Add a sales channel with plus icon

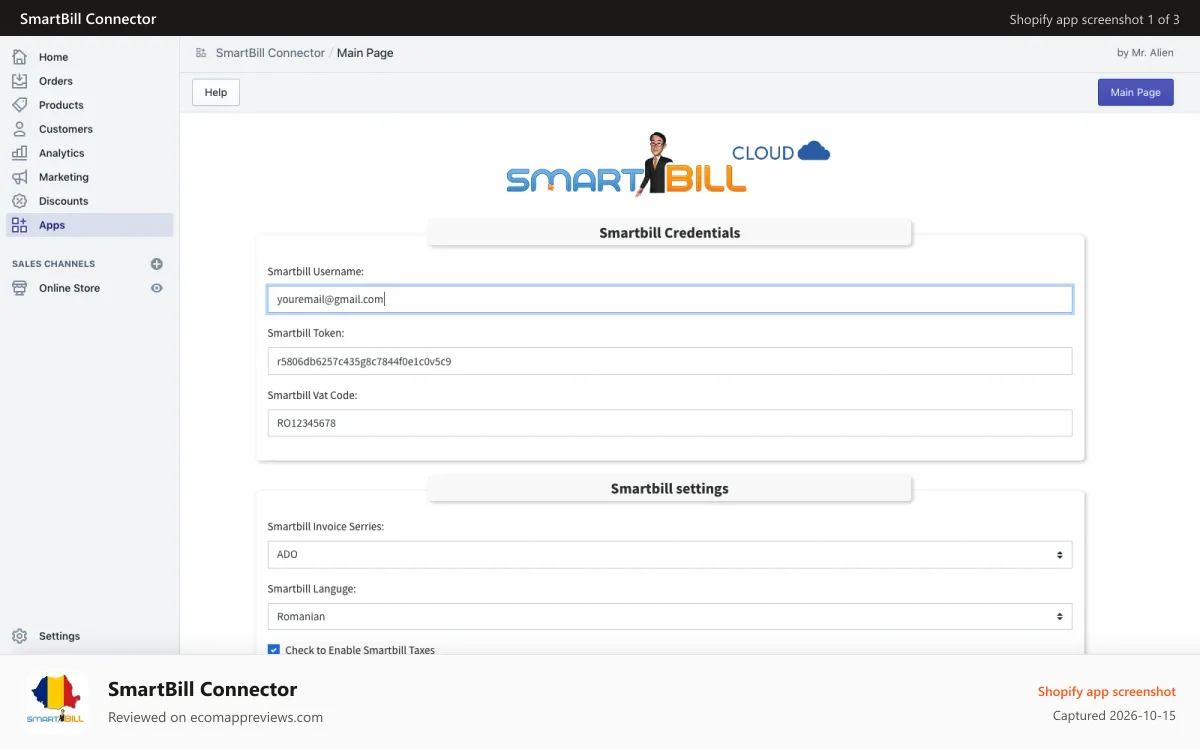pyautogui.click(x=156, y=264)
